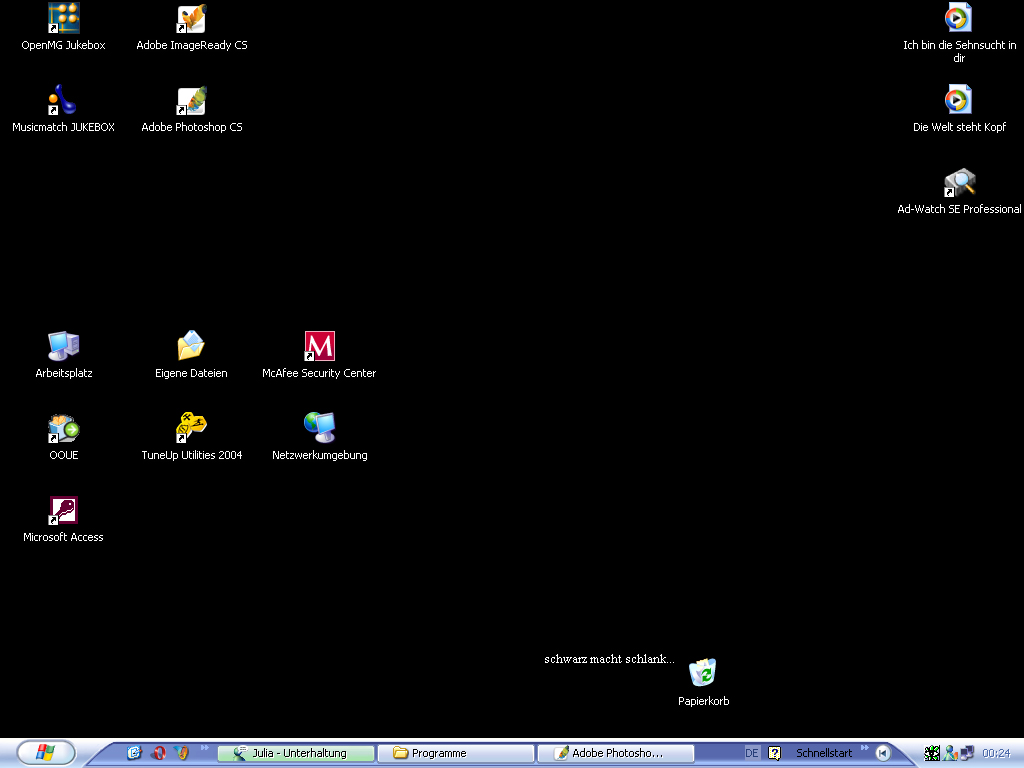Switch to the Programme folder taskbar button
The width and height of the screenshot is (1024, 768).
pyautogui.click(x=456, y=753)
